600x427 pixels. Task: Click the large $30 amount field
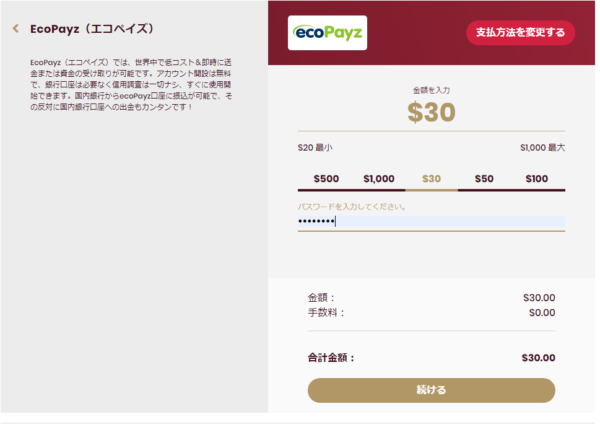pyautogui.click(x=431, y=113)
